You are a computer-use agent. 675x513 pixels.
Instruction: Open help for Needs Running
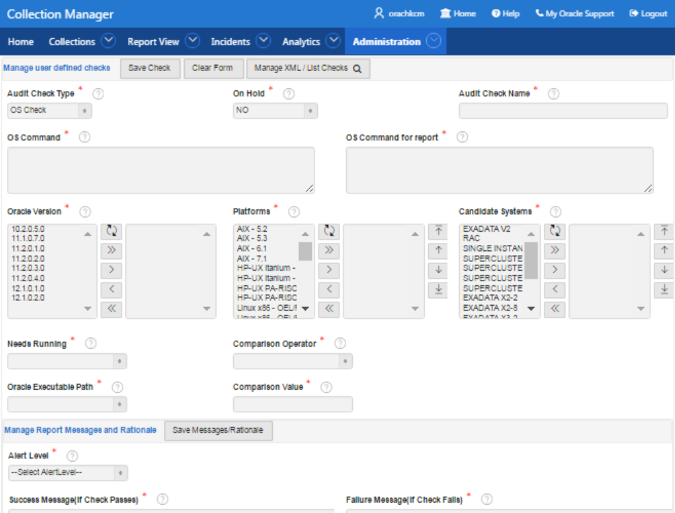(x=90, y=343)
